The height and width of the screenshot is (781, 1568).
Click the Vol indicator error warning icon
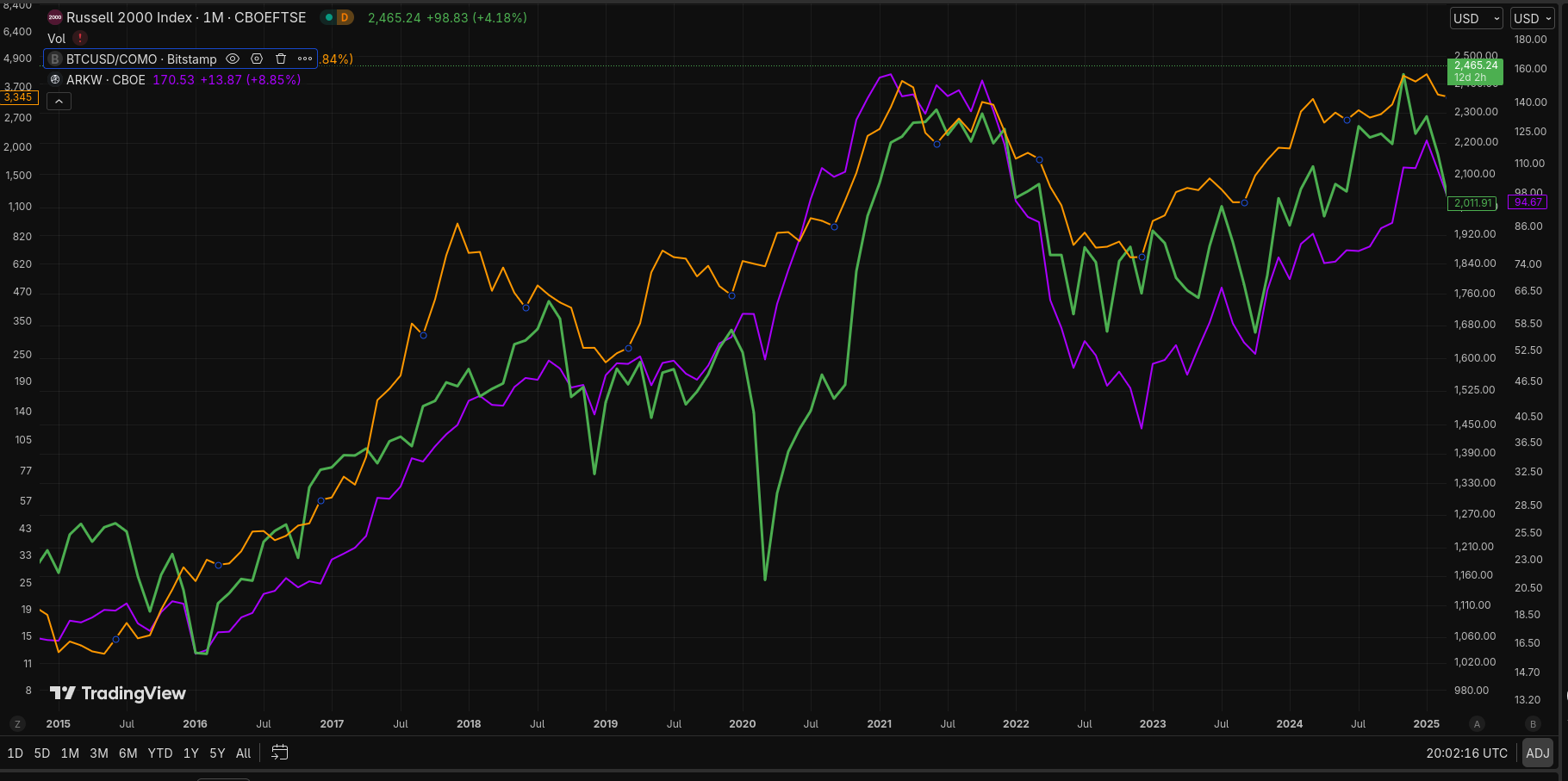[80, 38]
